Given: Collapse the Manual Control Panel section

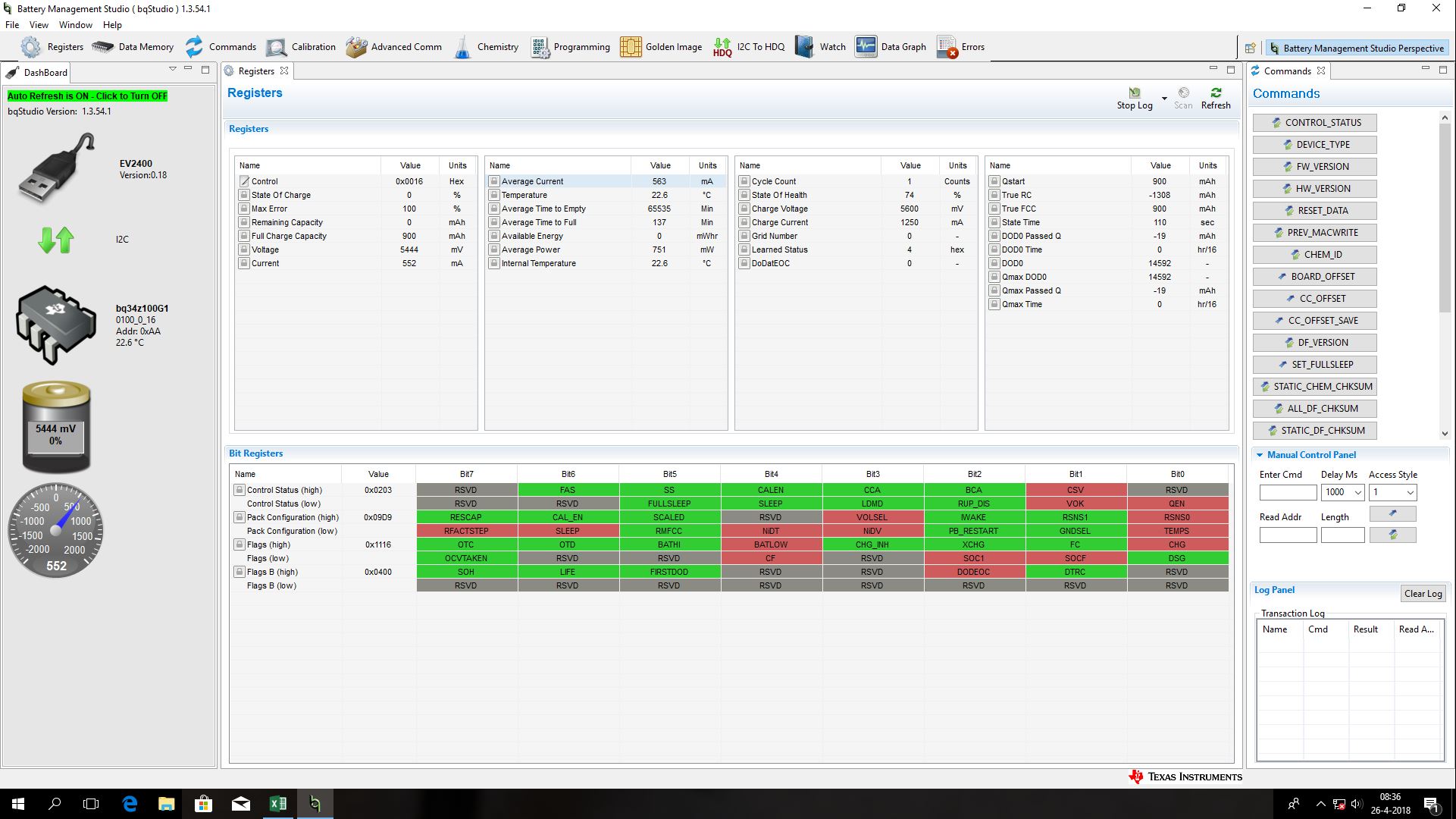Looking at the screenshot, I should pos(1260,455).
